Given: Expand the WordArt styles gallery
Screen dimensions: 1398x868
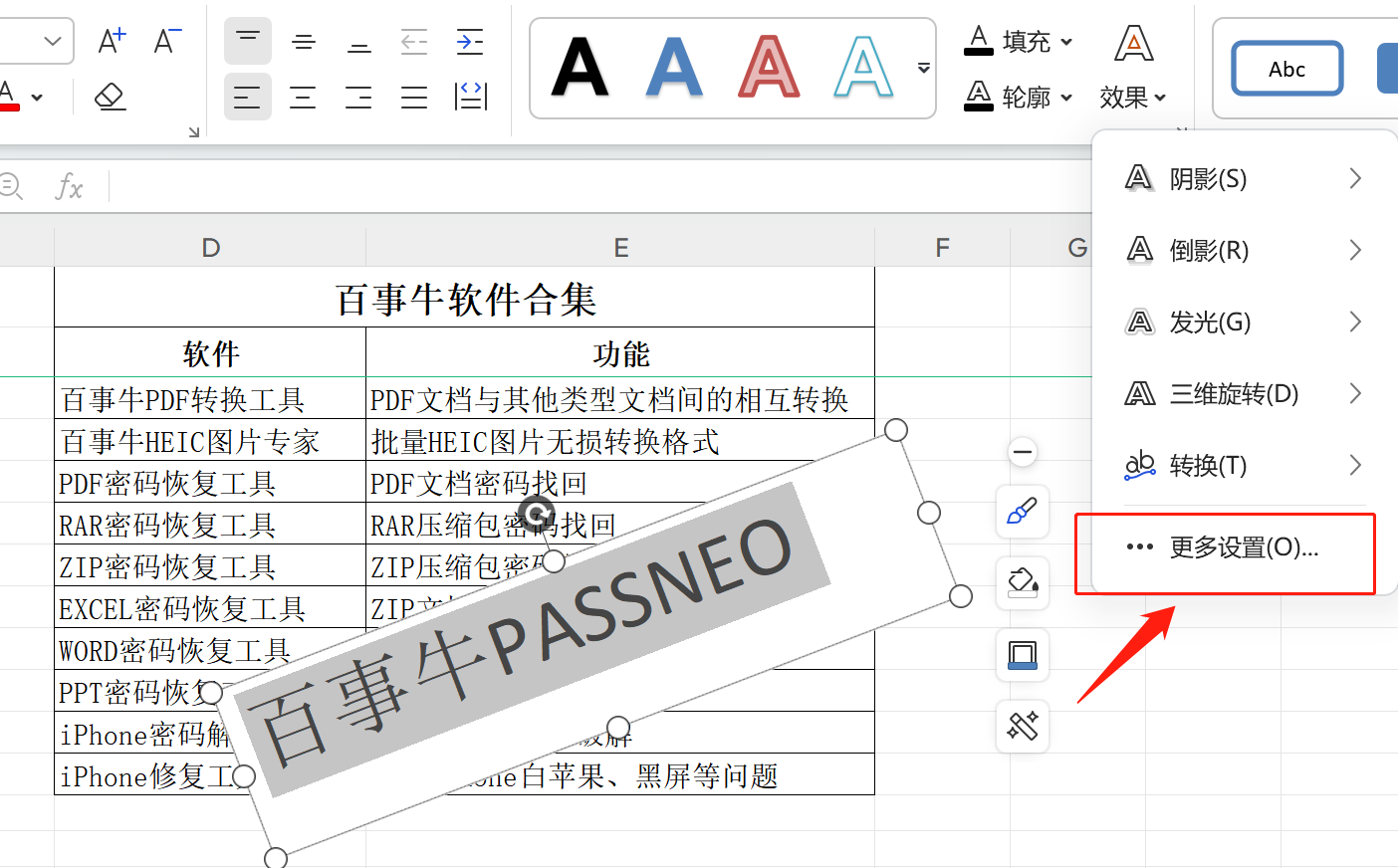Looking at the screenshot, I should click(924, 68).
